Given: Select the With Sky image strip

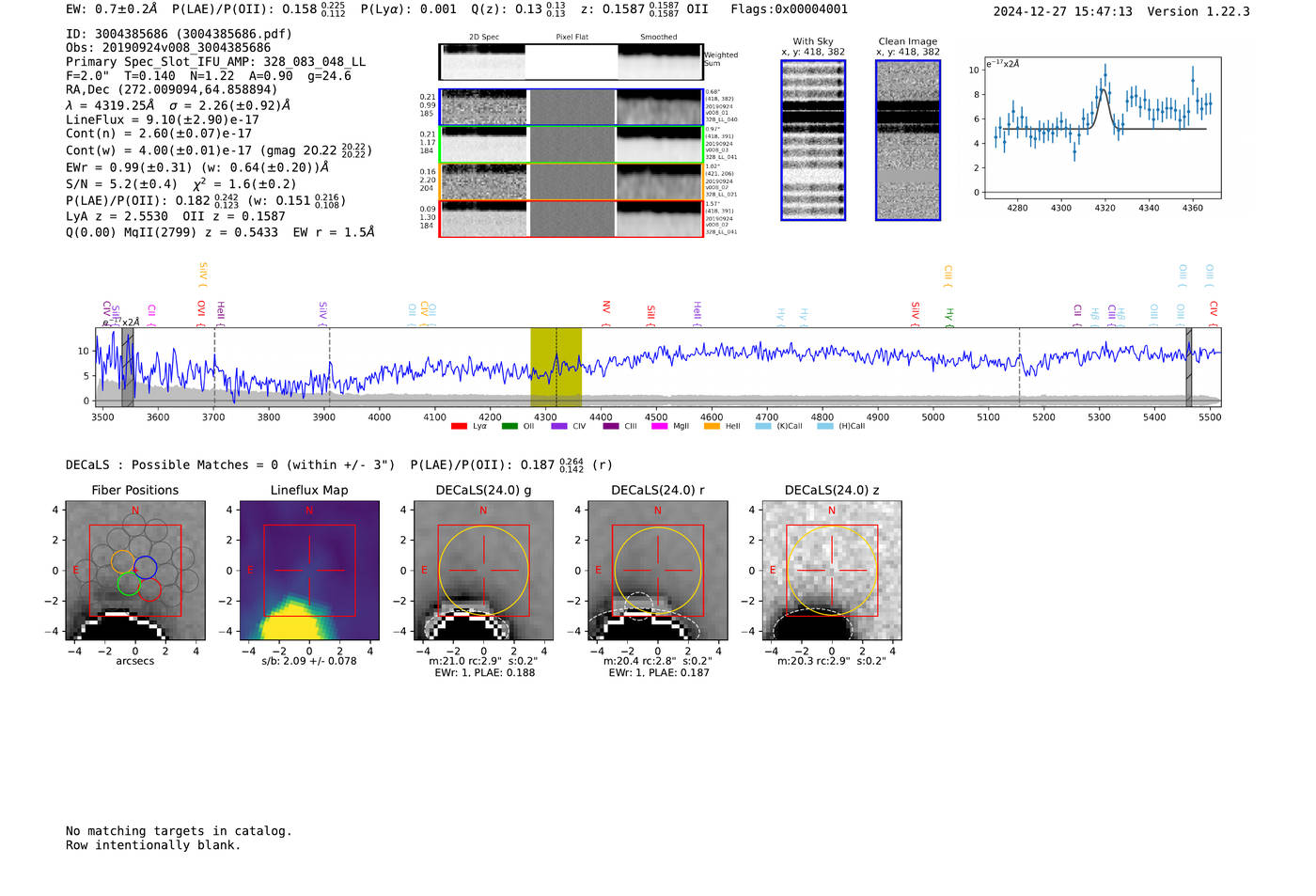Looking at the screenshot, I should 813,140.
